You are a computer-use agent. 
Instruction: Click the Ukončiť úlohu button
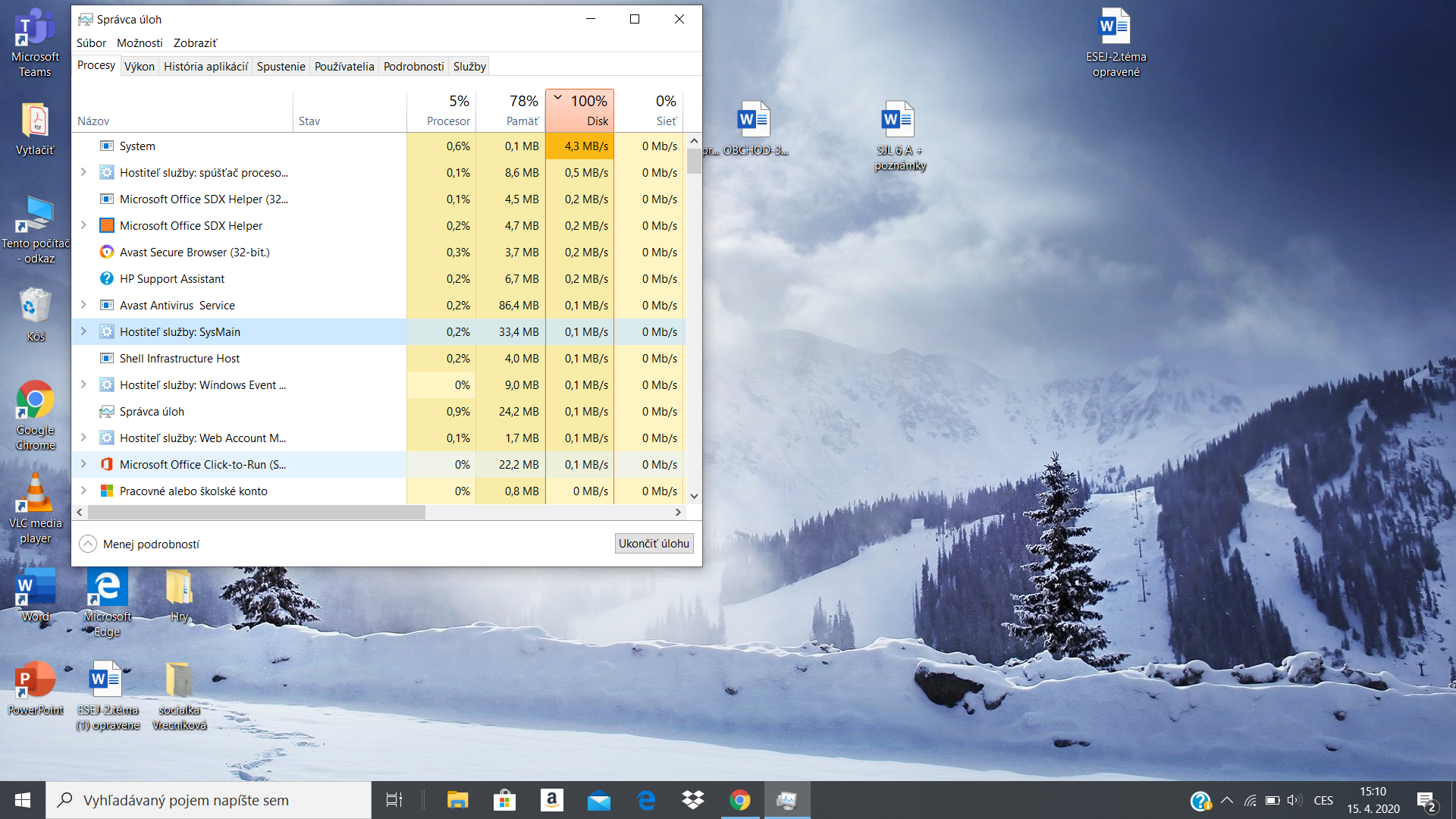654,543
